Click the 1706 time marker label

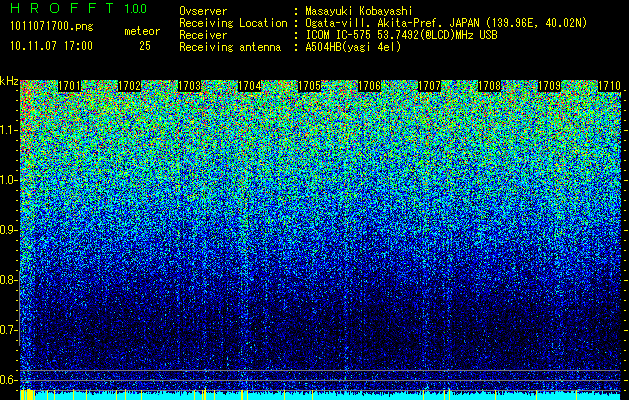click(x=369, y=86)
